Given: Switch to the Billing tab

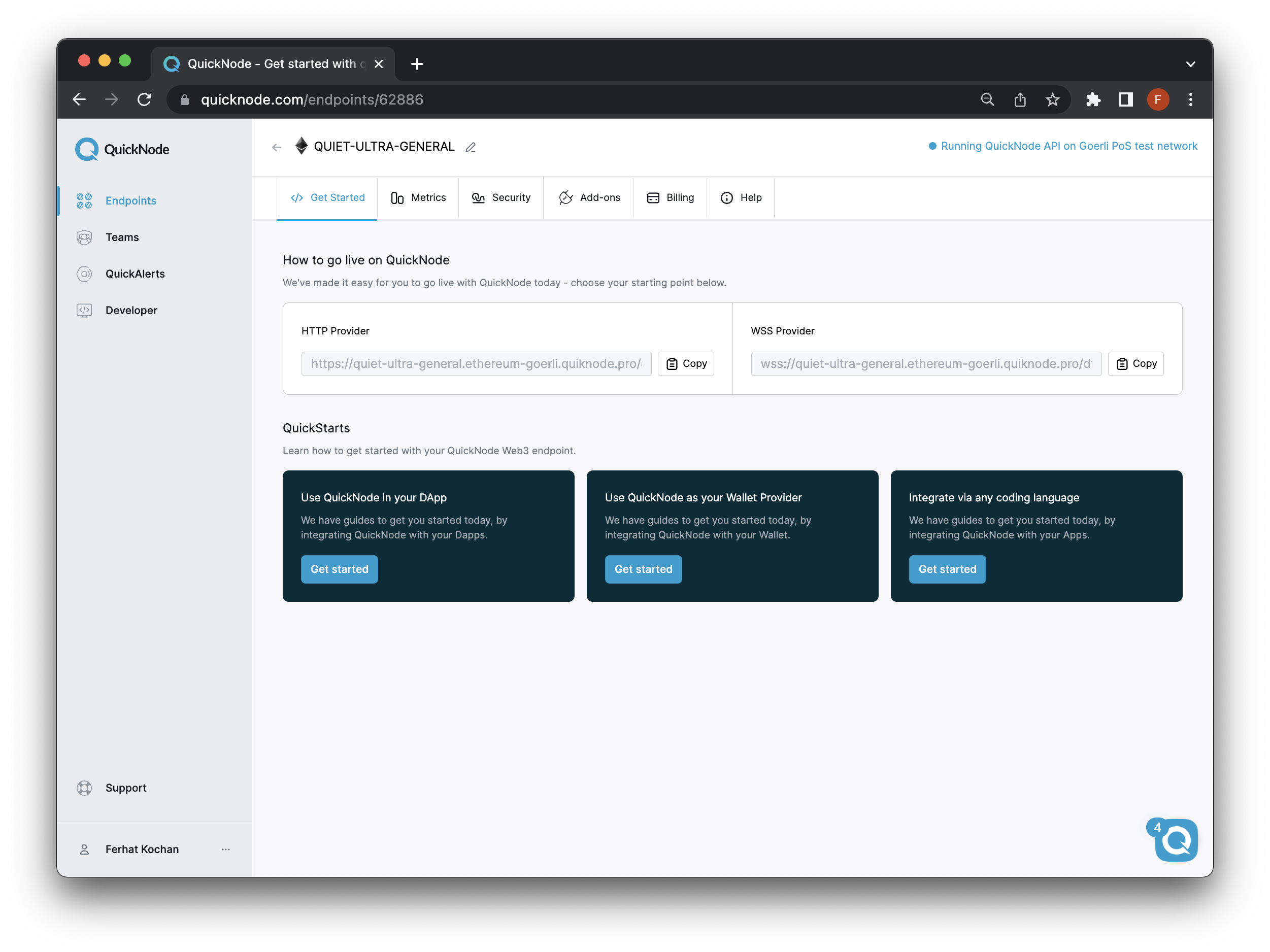Looking at the screenshot, I should coord(670,197).
